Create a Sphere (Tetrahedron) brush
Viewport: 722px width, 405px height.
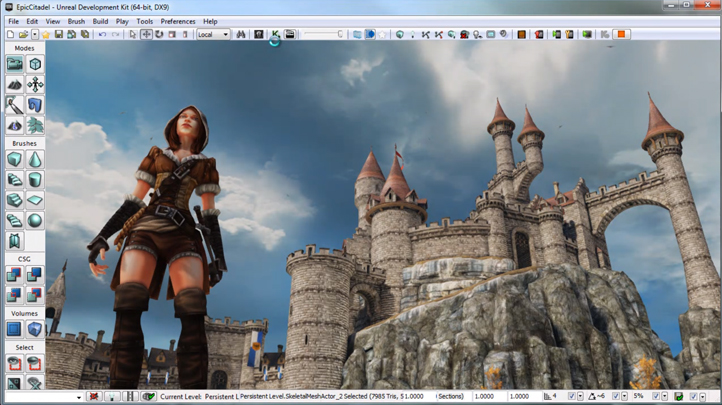click(35, 220)
